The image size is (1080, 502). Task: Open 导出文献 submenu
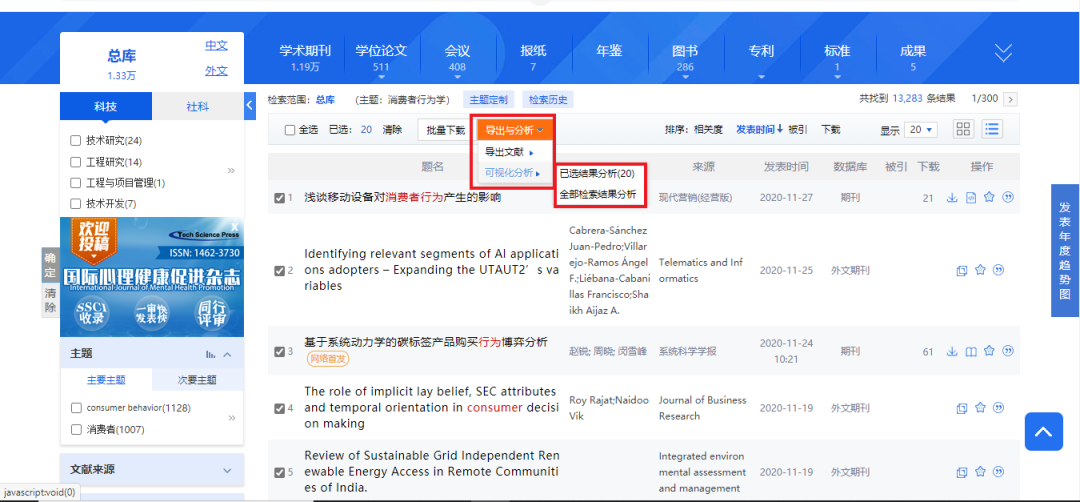click(x=510, y=152)
